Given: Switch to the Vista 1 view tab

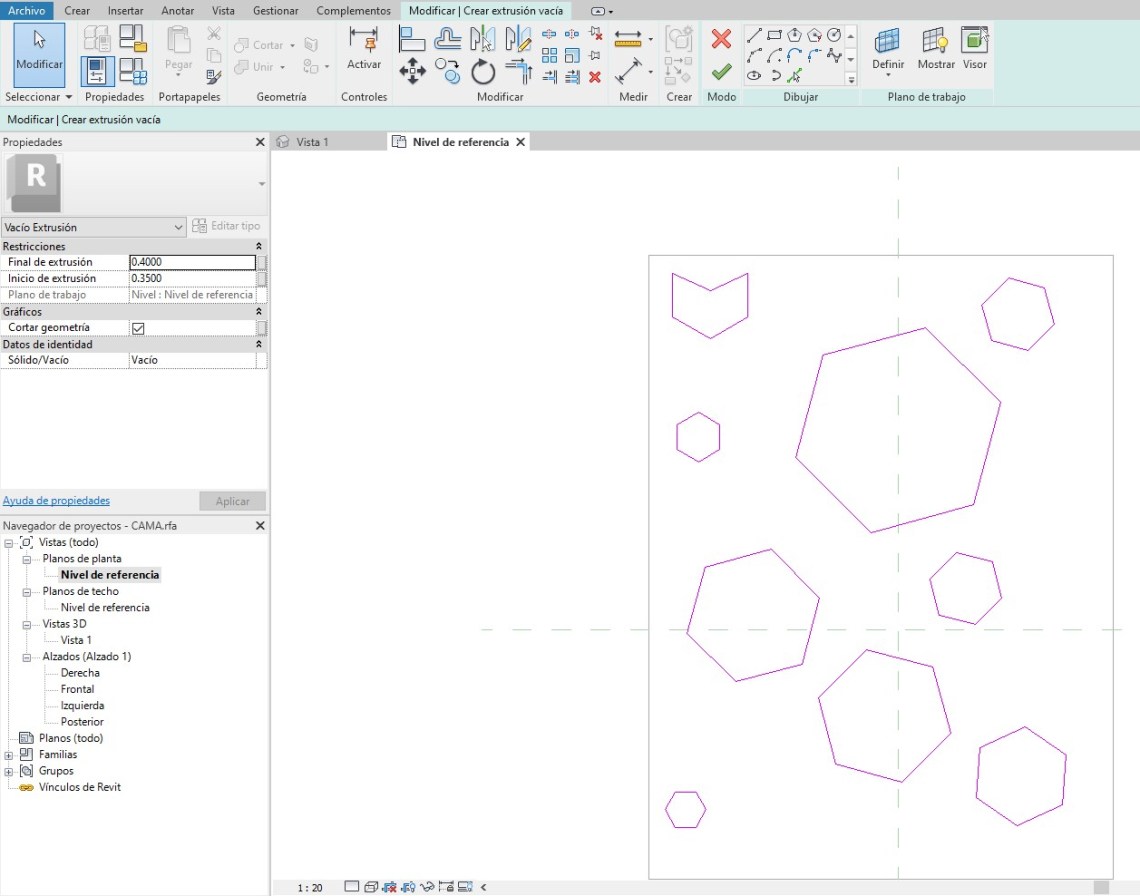Looking at the screenshot, I should (312, 142).
